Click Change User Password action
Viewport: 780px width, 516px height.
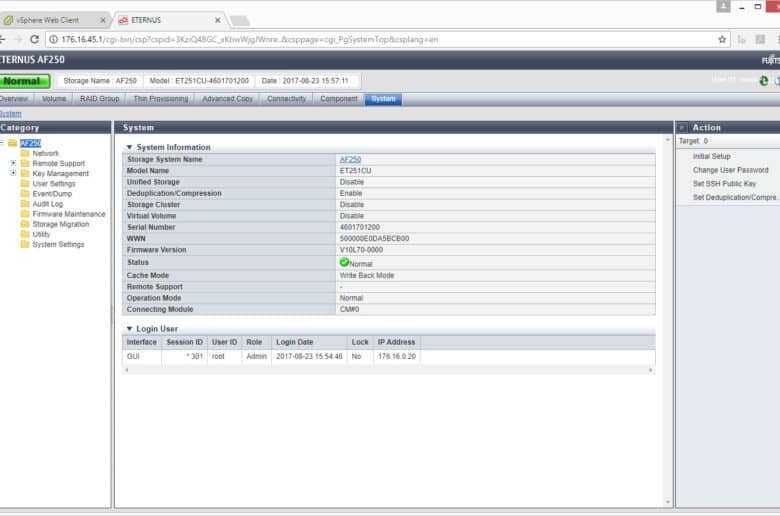730,170
